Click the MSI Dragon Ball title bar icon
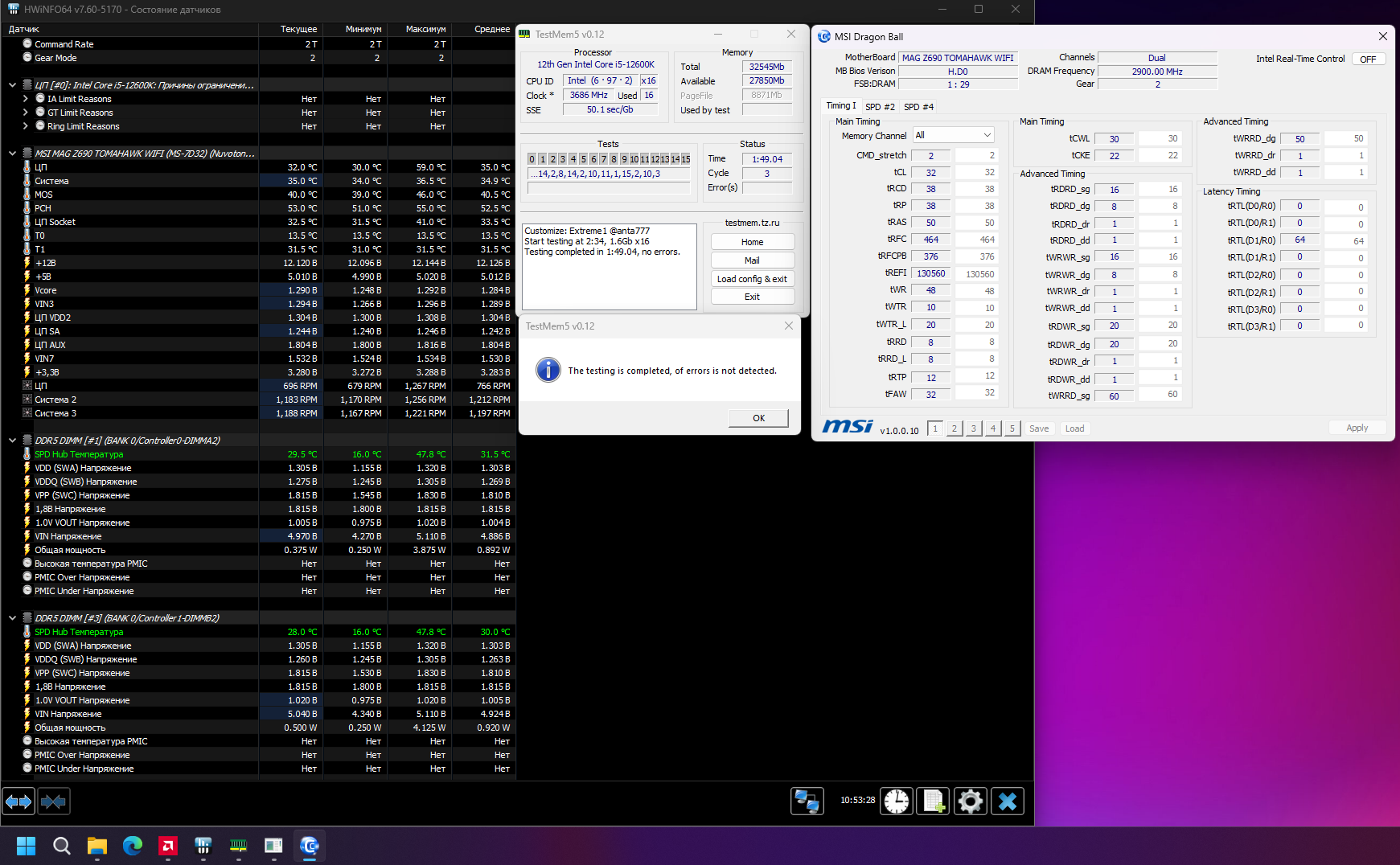1400x865 pixels. (824, 36)
